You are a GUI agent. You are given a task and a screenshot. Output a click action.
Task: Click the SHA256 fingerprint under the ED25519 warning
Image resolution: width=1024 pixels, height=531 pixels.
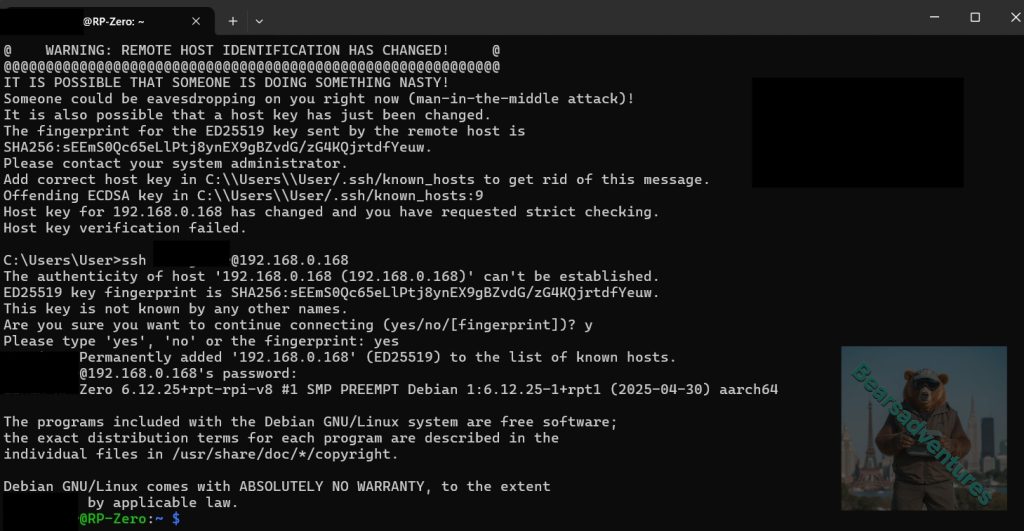(218, 147)
